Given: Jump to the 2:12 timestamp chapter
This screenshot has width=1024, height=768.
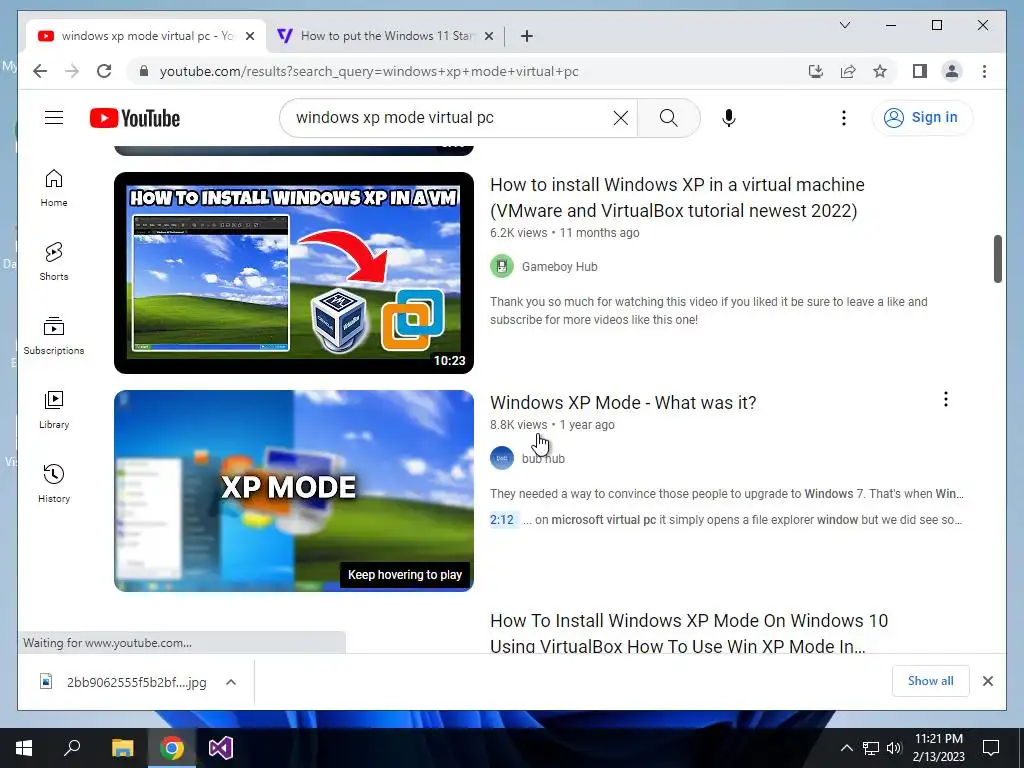Looking at the screenshot, I should (502, 520).
